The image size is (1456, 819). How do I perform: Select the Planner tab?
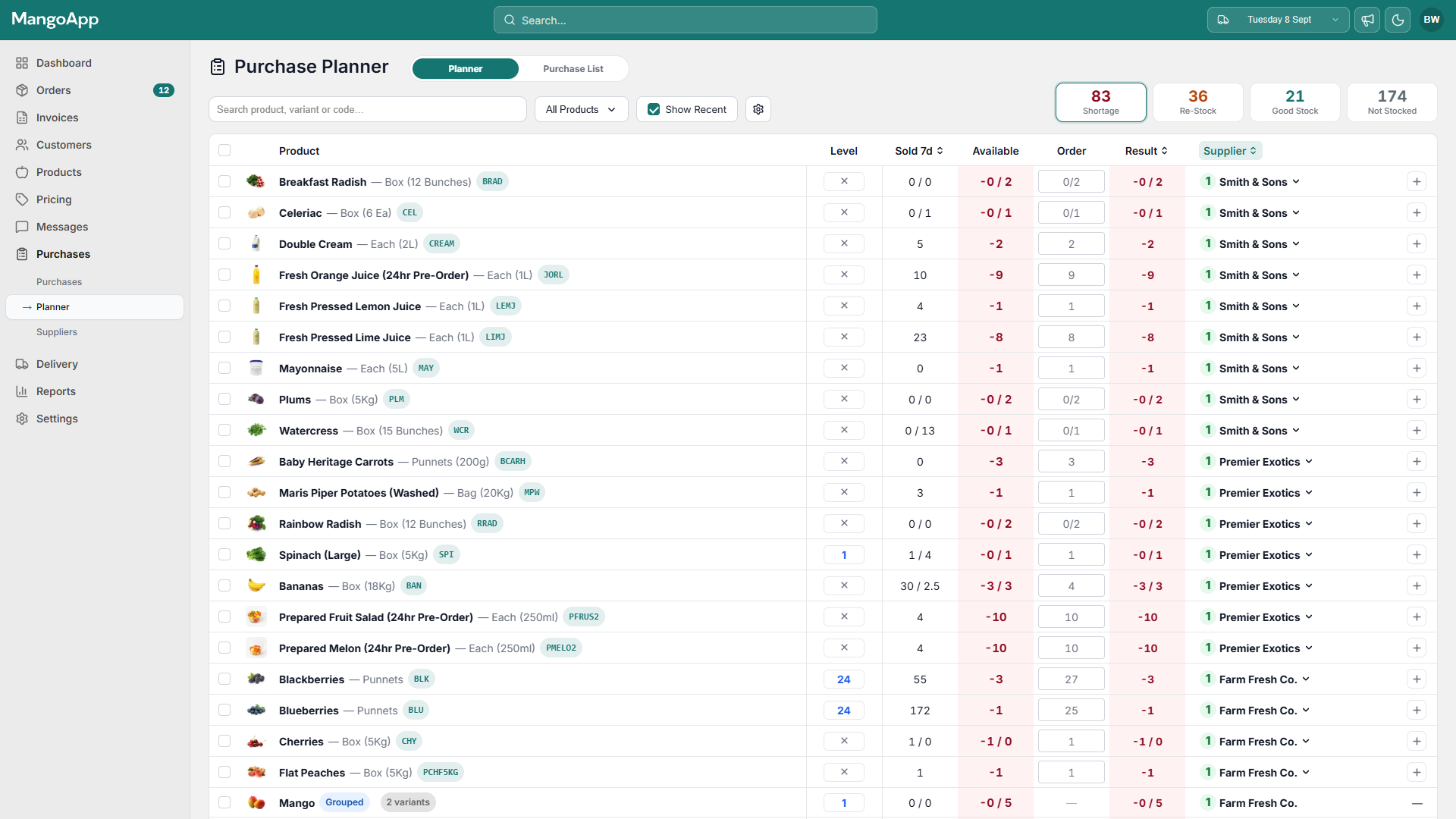pyautogui.click(x=466, y=68)
